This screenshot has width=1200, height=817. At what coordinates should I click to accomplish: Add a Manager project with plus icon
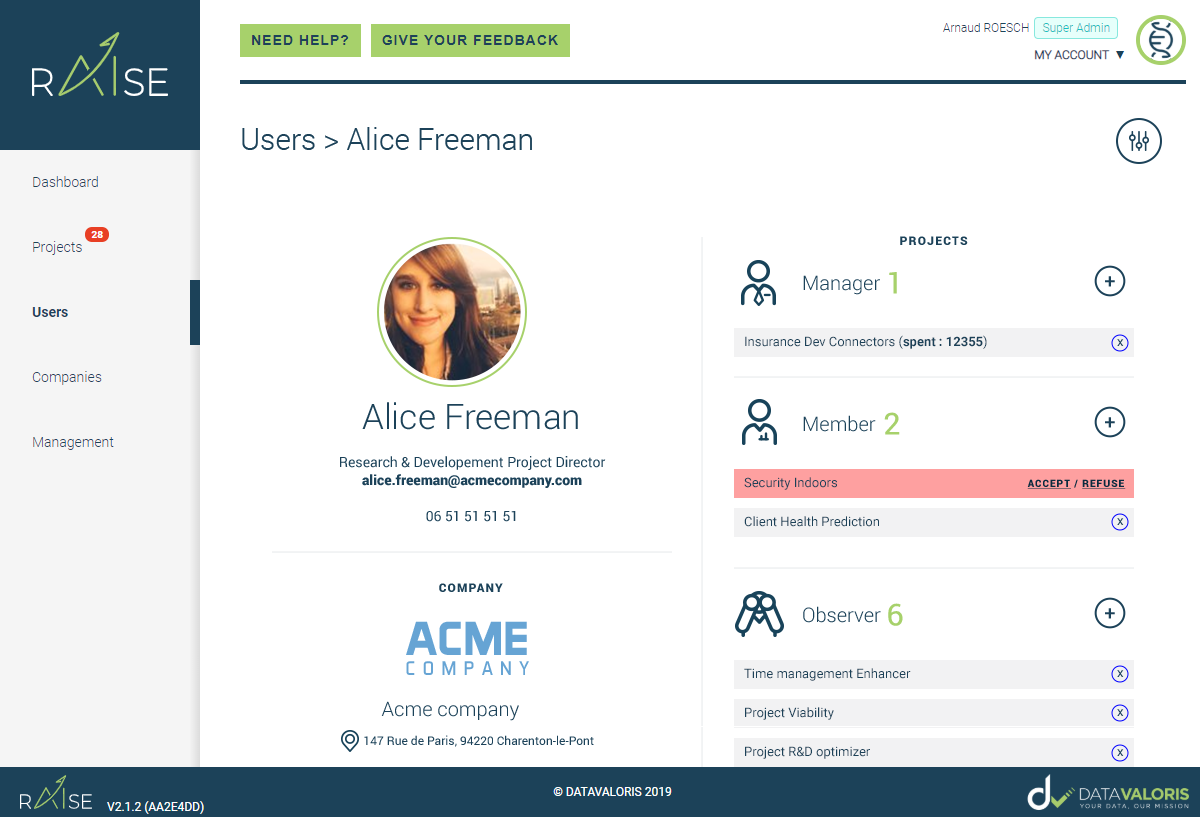click(x=1110, y=282)
